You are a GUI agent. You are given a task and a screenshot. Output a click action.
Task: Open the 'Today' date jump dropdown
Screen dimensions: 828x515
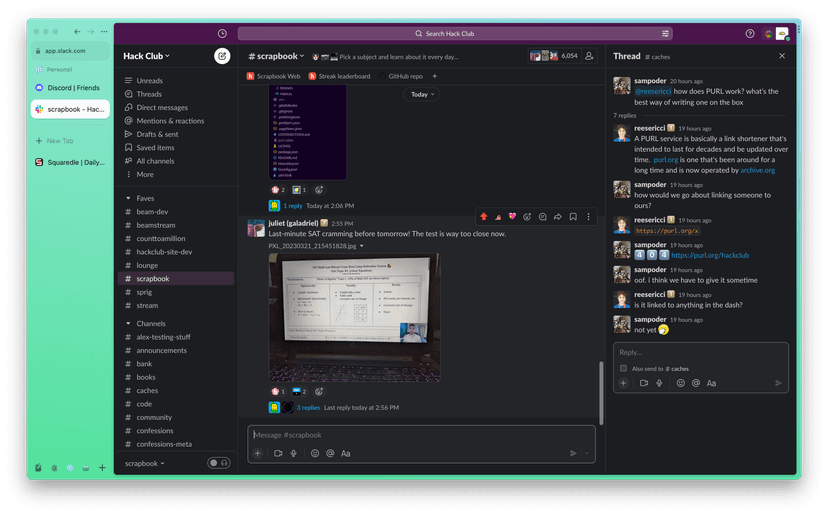coord(422,94)
